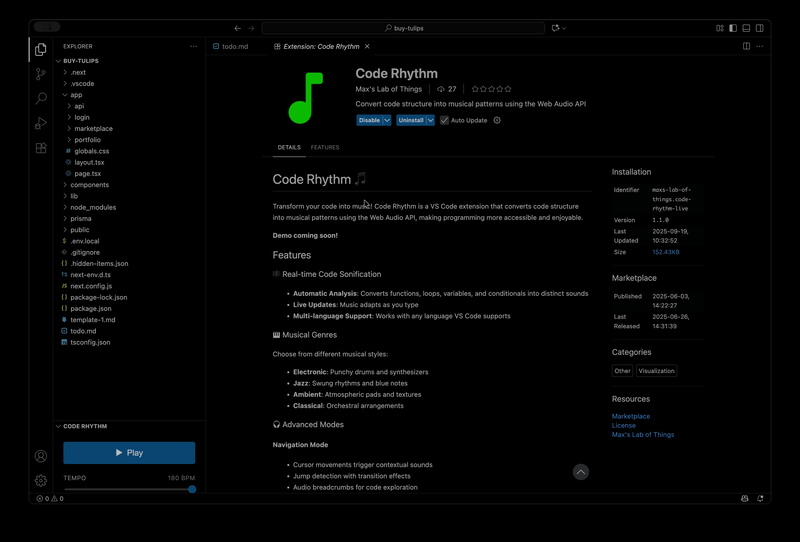Open the Source Control view

(x=41, y=74)
